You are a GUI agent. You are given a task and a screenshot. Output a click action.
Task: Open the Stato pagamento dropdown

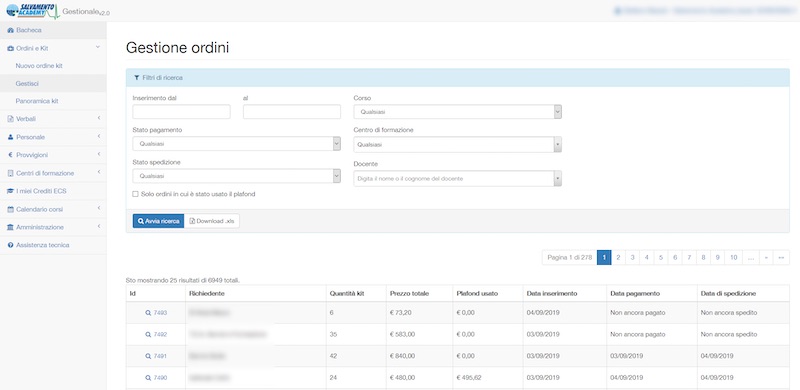click(236, 144)
